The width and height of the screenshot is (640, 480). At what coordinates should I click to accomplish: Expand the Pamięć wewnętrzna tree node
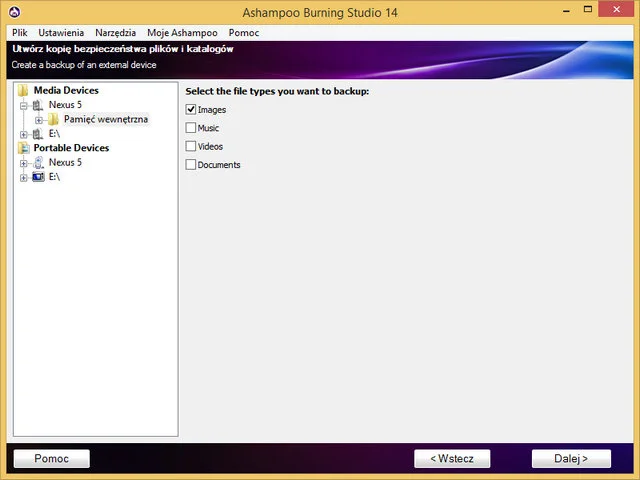39,120
